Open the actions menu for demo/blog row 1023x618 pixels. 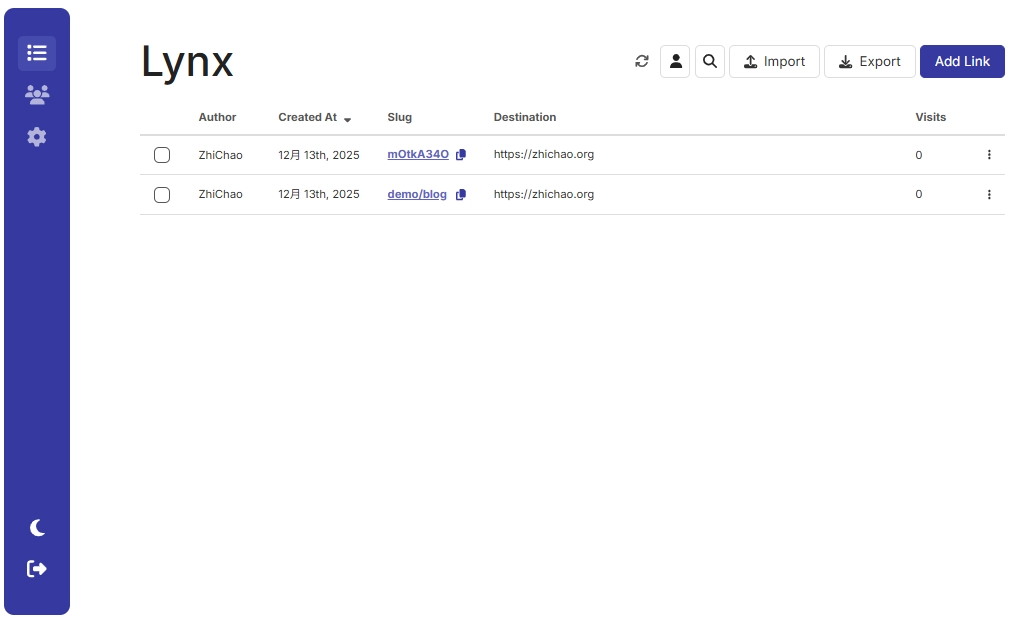click(989, 195)
